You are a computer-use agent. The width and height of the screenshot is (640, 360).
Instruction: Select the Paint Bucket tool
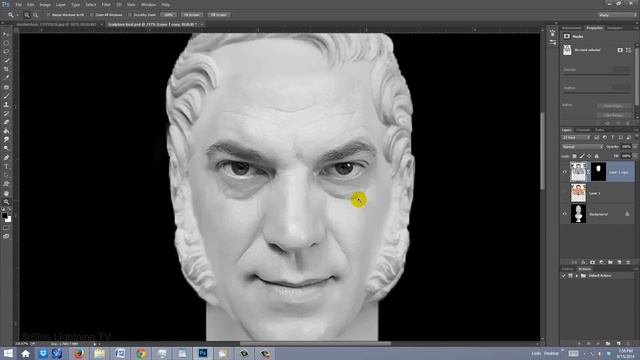click(6, 131)
